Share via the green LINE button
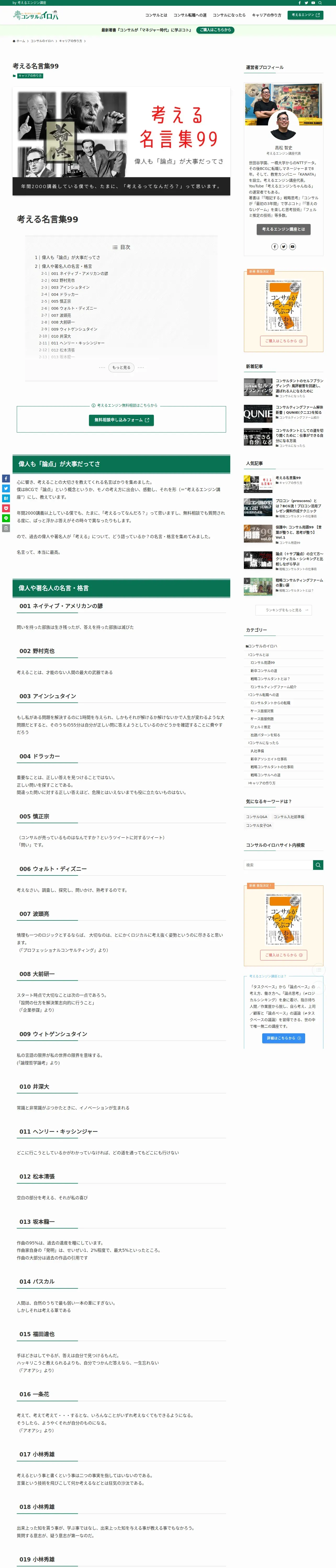The height and width of the screenshot is (1568, 336). coord(5,518)
